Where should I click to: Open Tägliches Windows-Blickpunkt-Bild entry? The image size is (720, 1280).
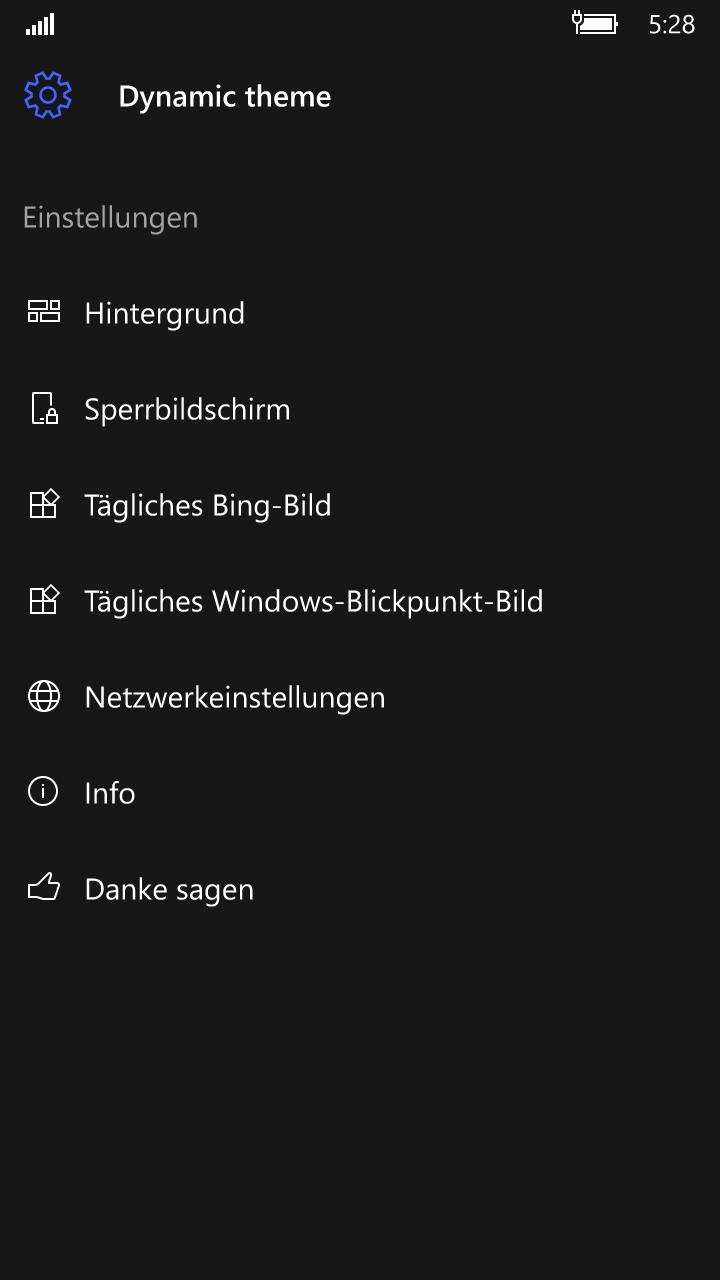pyautogui.click(x=314, y=602)
